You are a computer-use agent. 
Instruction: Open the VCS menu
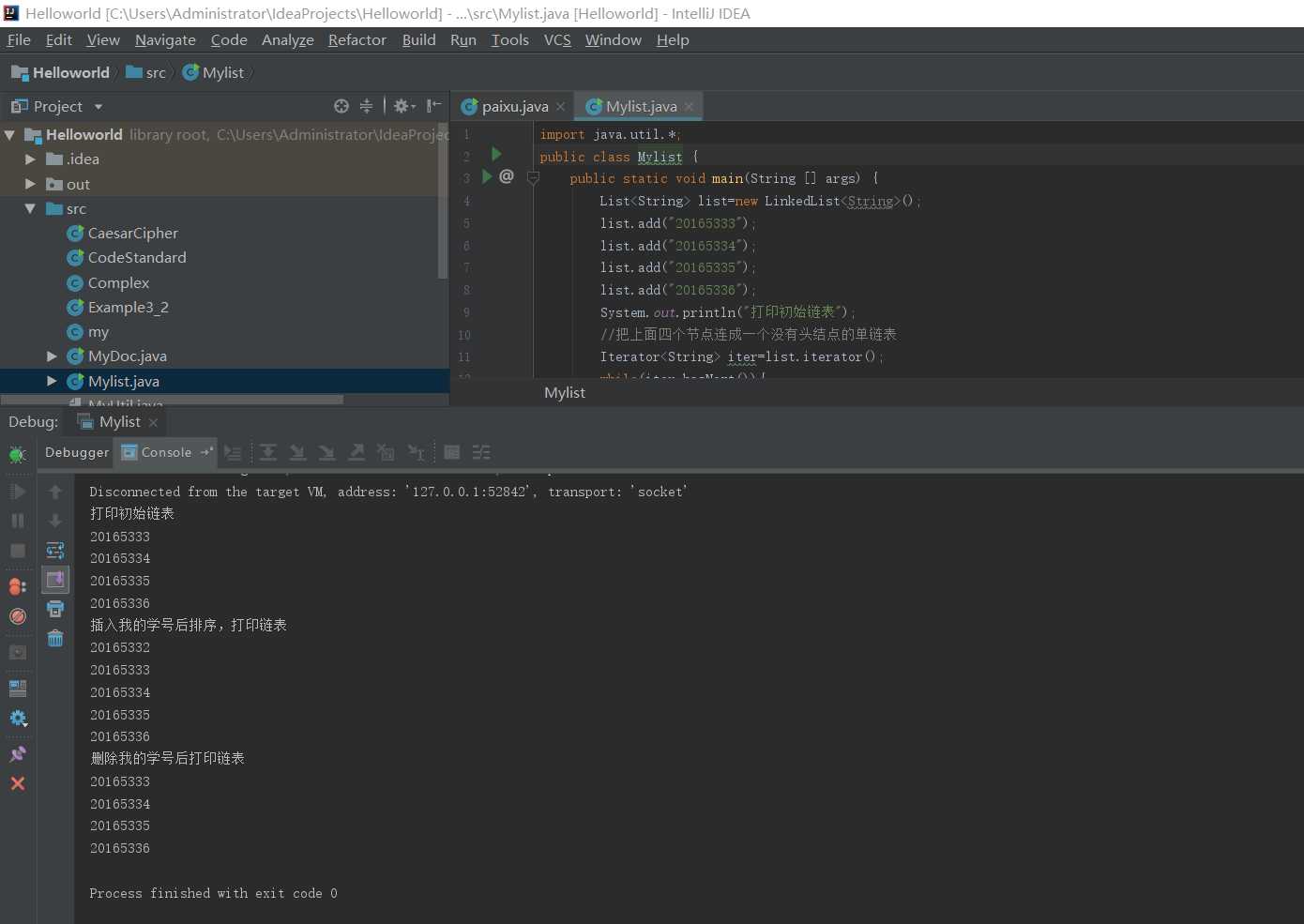point(557,39)
